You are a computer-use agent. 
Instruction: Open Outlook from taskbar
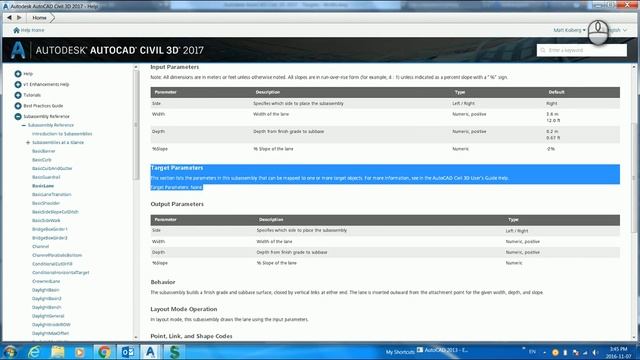coord(128,352)
